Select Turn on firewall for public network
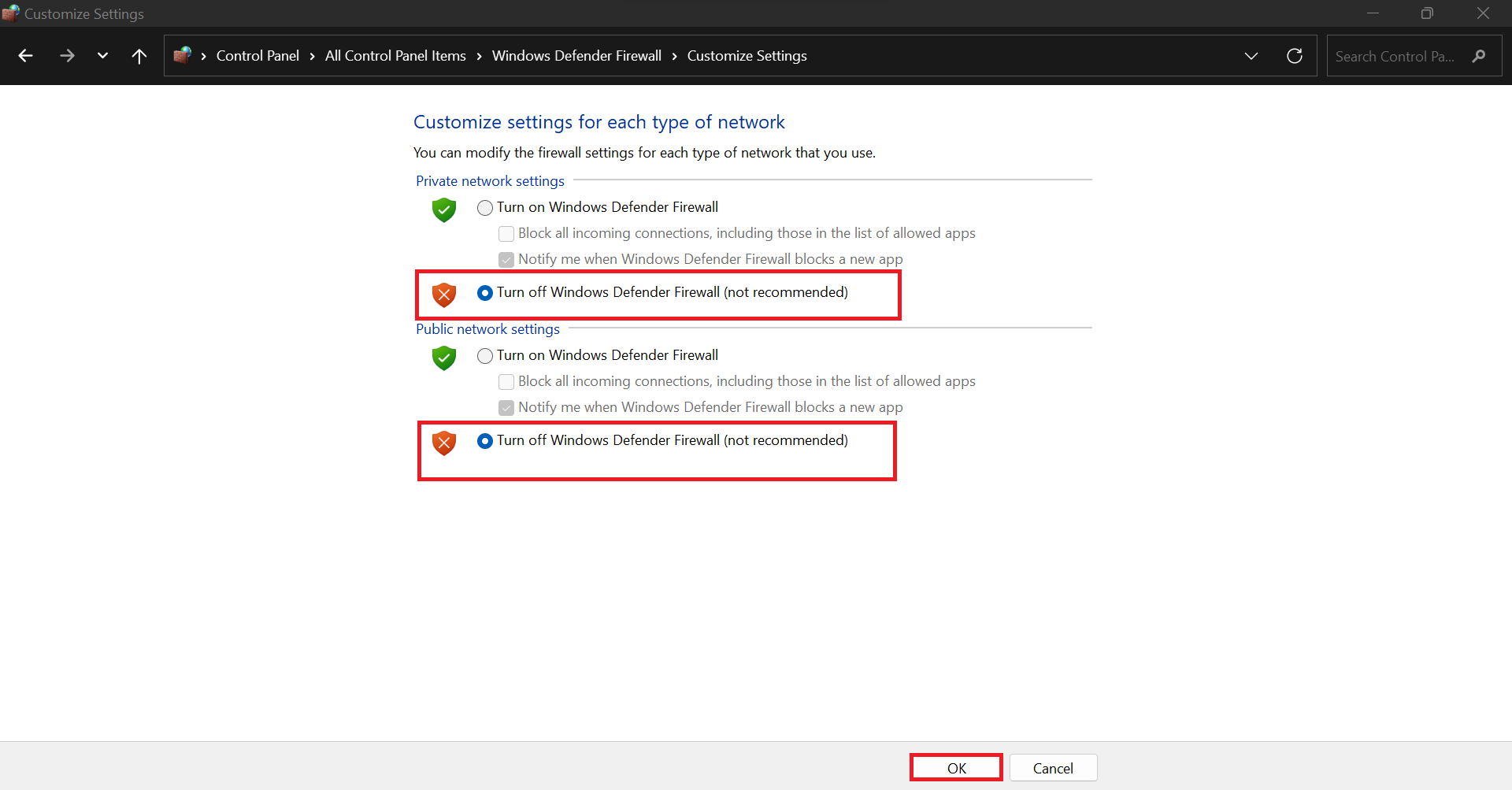1512x790 pixels. coord(485,355)
